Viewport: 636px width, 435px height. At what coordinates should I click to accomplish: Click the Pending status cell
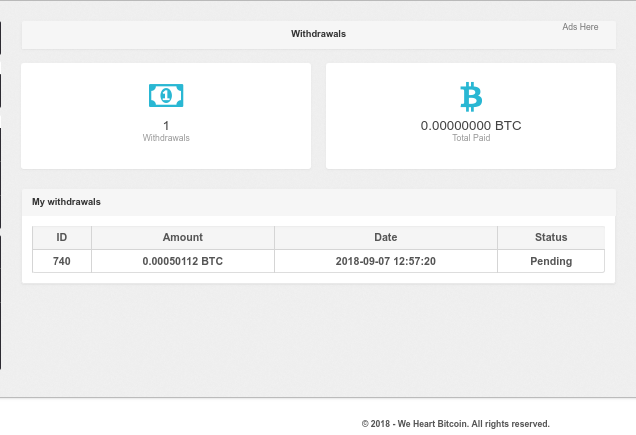(551, 261)
